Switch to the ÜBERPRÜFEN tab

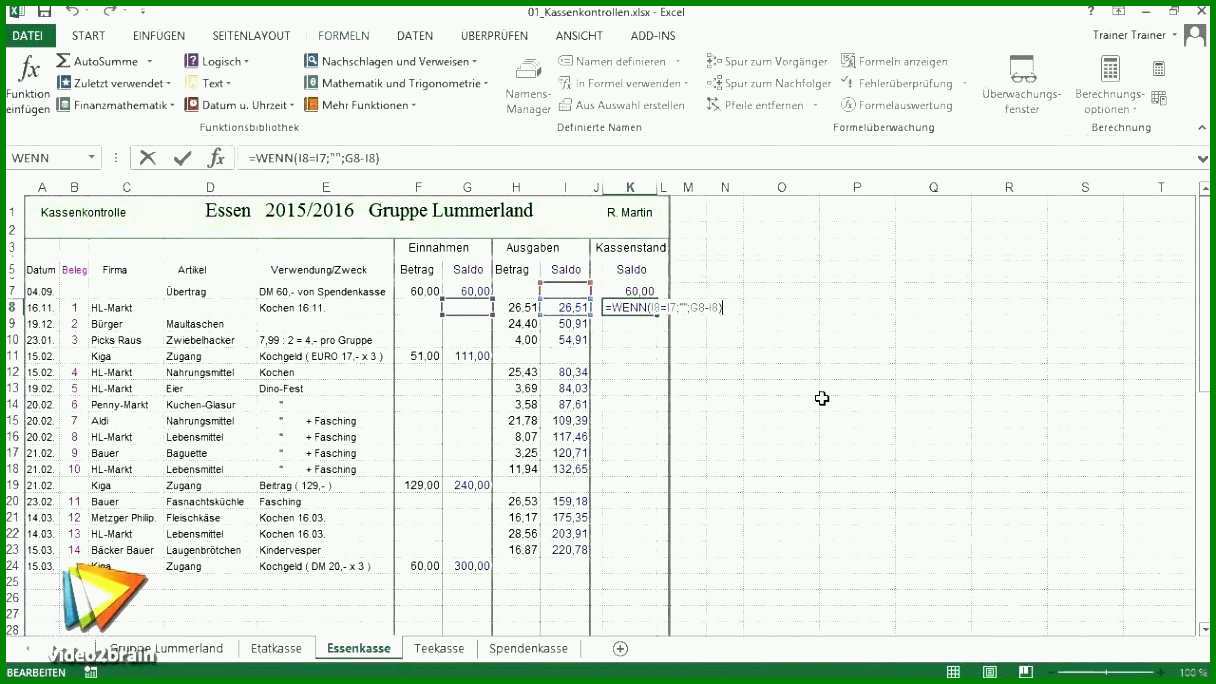[x=494, y=36]
